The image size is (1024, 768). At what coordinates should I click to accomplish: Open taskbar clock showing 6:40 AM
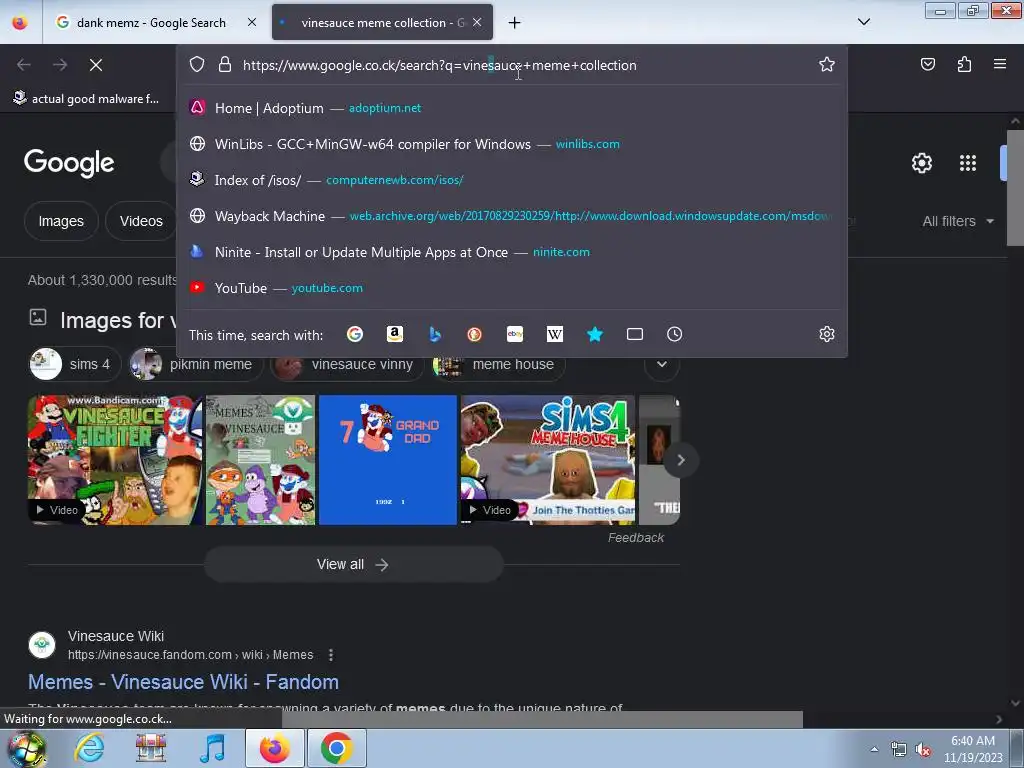pyautogui.click(x=972, y=749)
